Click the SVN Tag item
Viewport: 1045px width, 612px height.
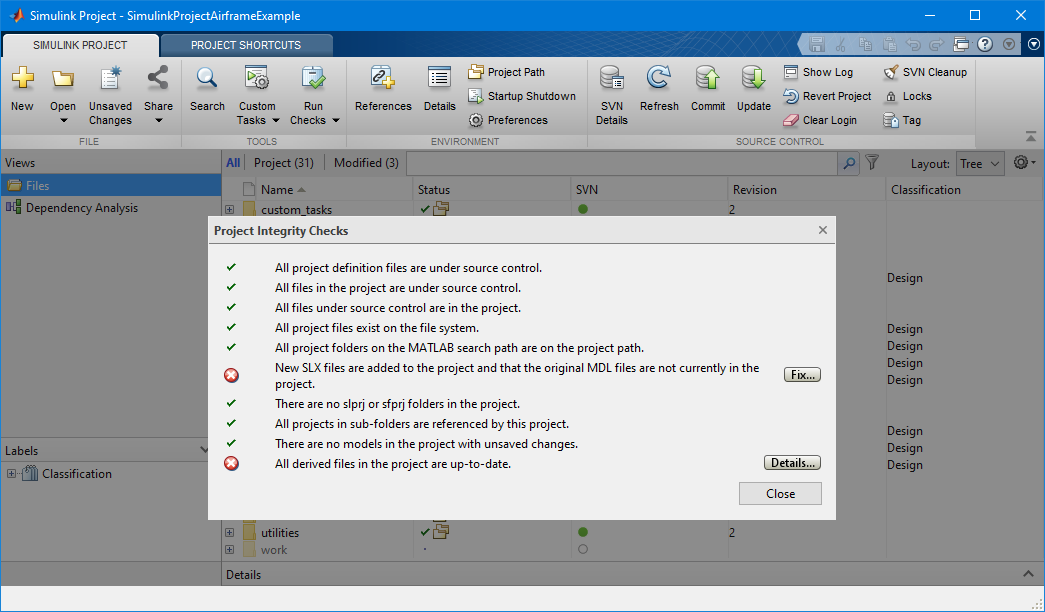point(902,120)
